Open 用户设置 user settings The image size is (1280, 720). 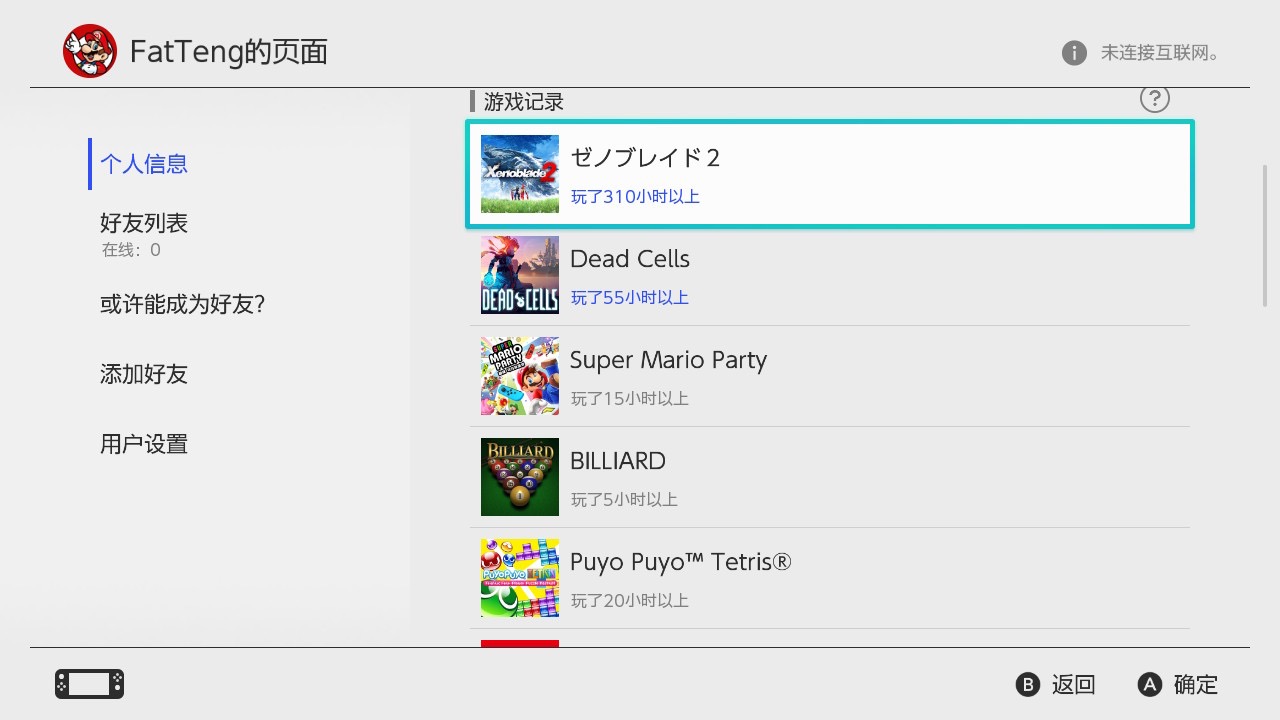pos(144,444)
